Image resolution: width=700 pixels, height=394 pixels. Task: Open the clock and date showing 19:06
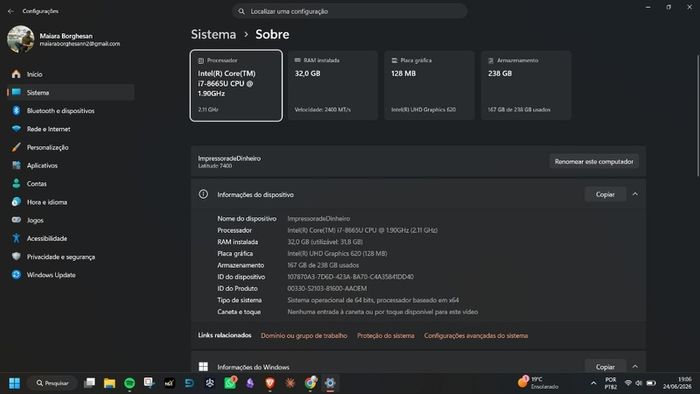[678, 383]
